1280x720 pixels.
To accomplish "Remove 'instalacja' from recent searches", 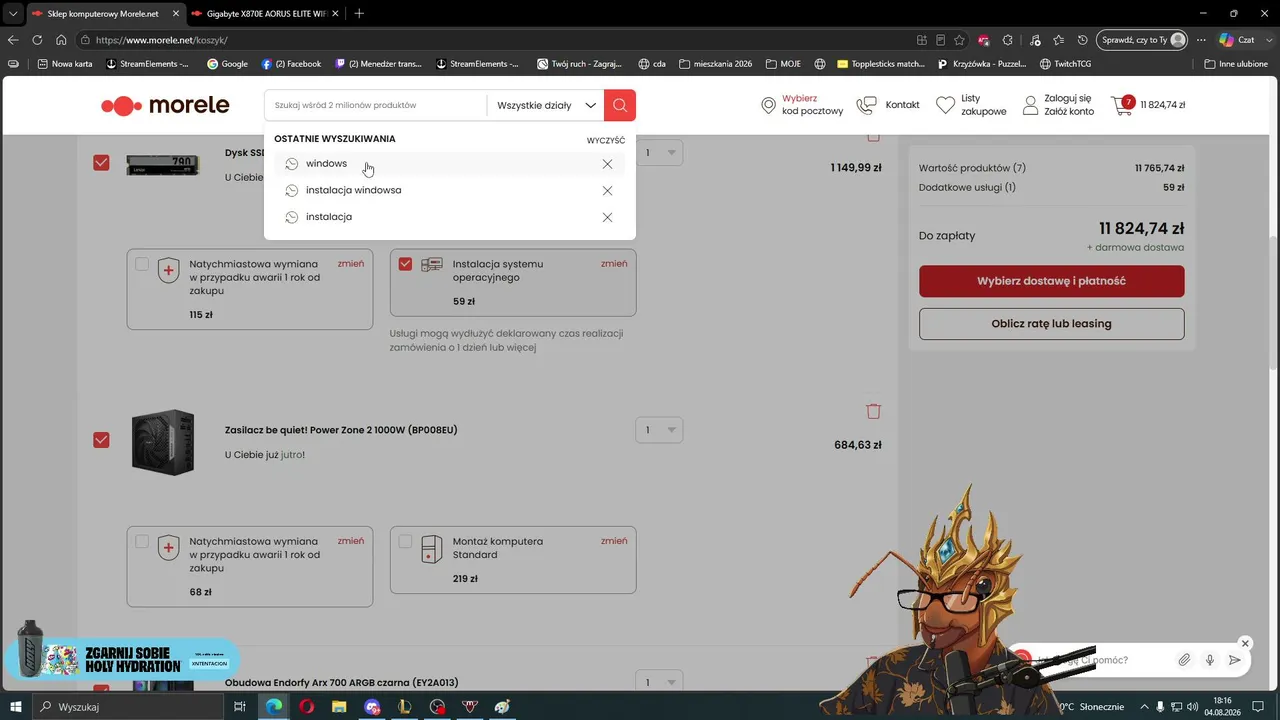I will tap(607, 217).
